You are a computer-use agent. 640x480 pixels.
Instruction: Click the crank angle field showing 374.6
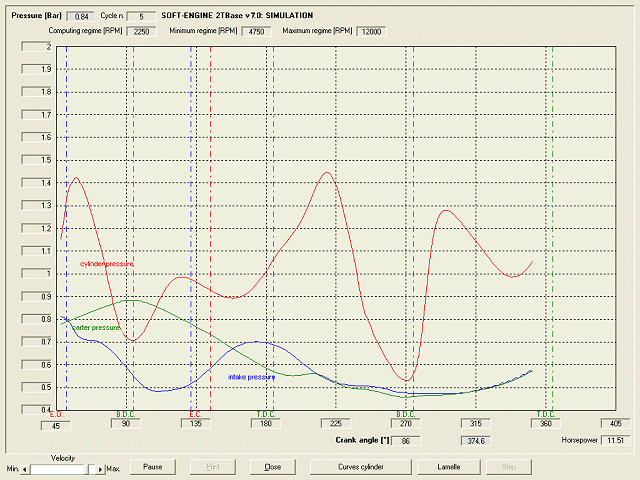click(476, 441)
